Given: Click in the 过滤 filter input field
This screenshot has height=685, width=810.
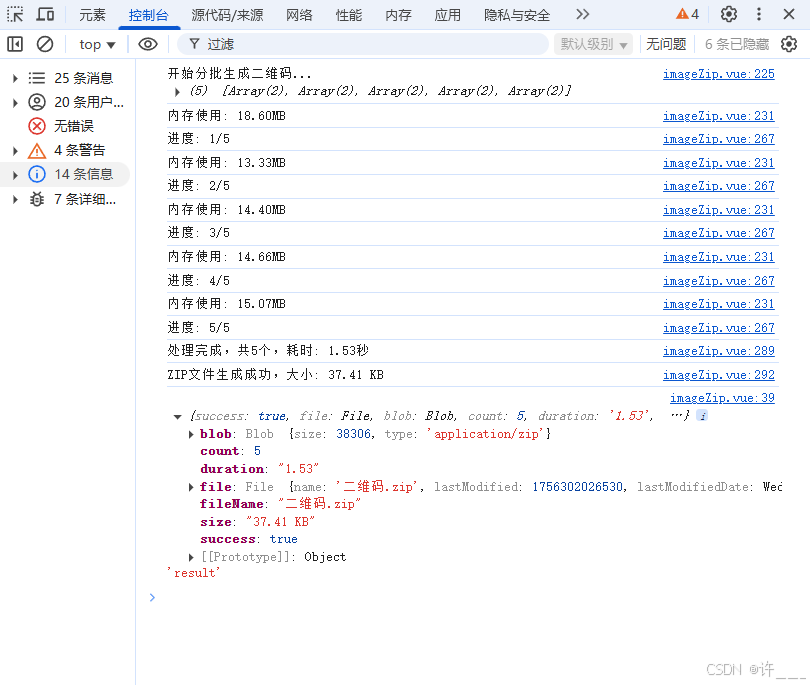Looking at the screenshot, I should point(363,44).
